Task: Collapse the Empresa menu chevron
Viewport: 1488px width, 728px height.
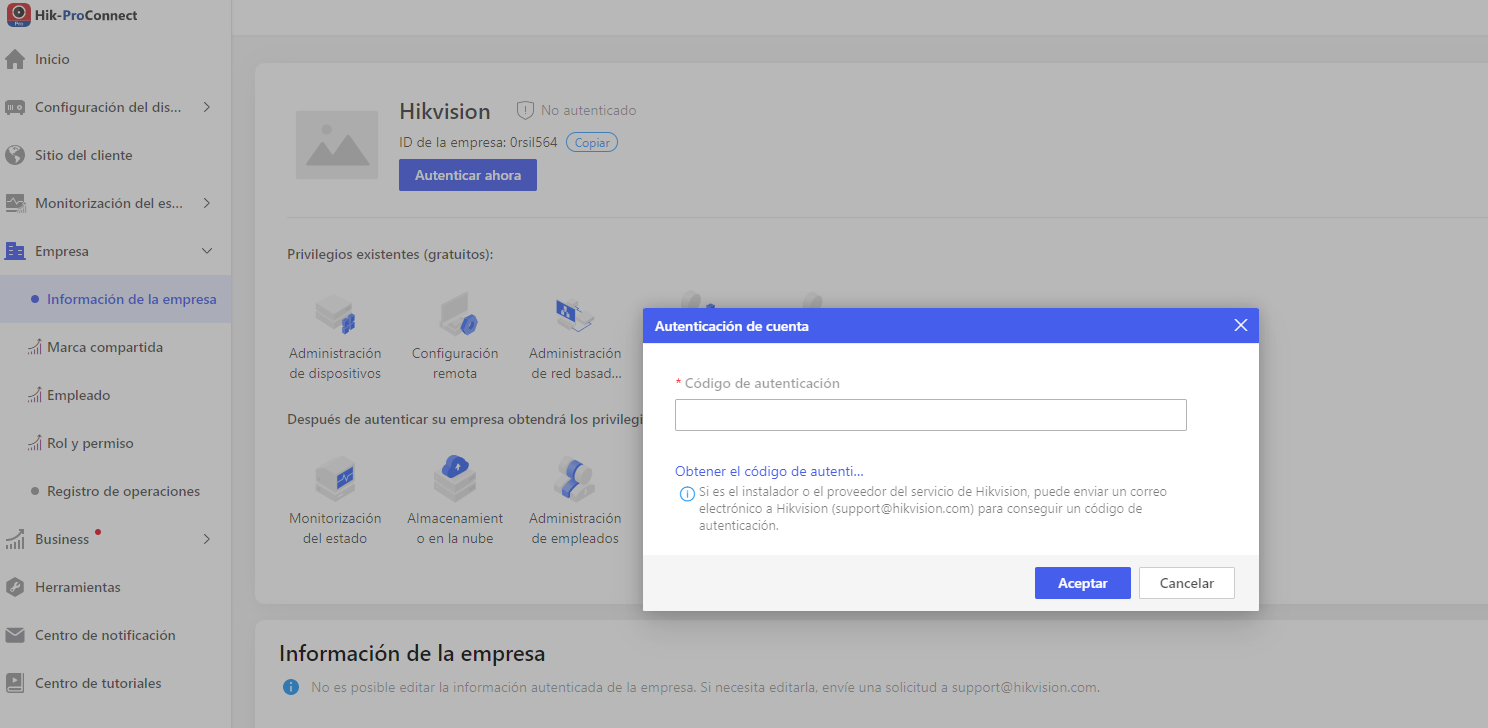Action: point(207,251)
